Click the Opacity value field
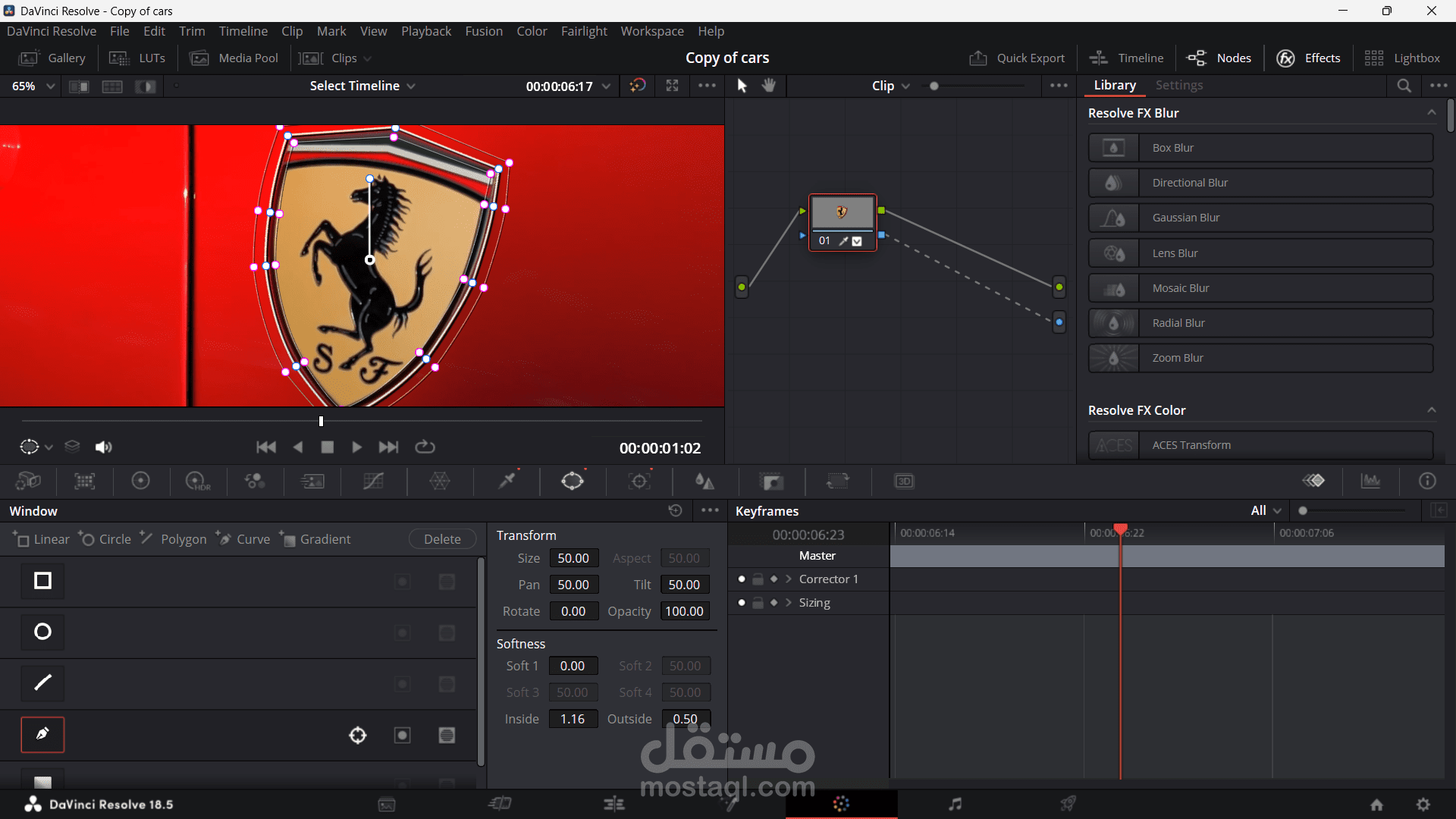The image size is (1456, 819). [x=684, y=611]
